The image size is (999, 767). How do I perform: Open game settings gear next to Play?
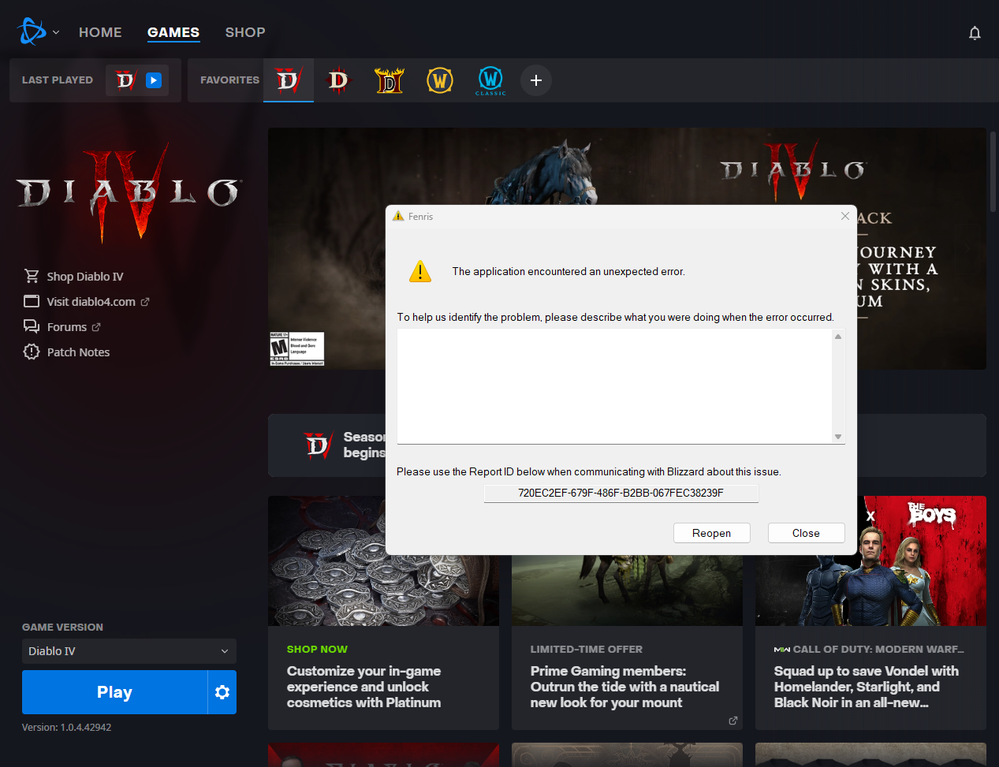point(222,692)
